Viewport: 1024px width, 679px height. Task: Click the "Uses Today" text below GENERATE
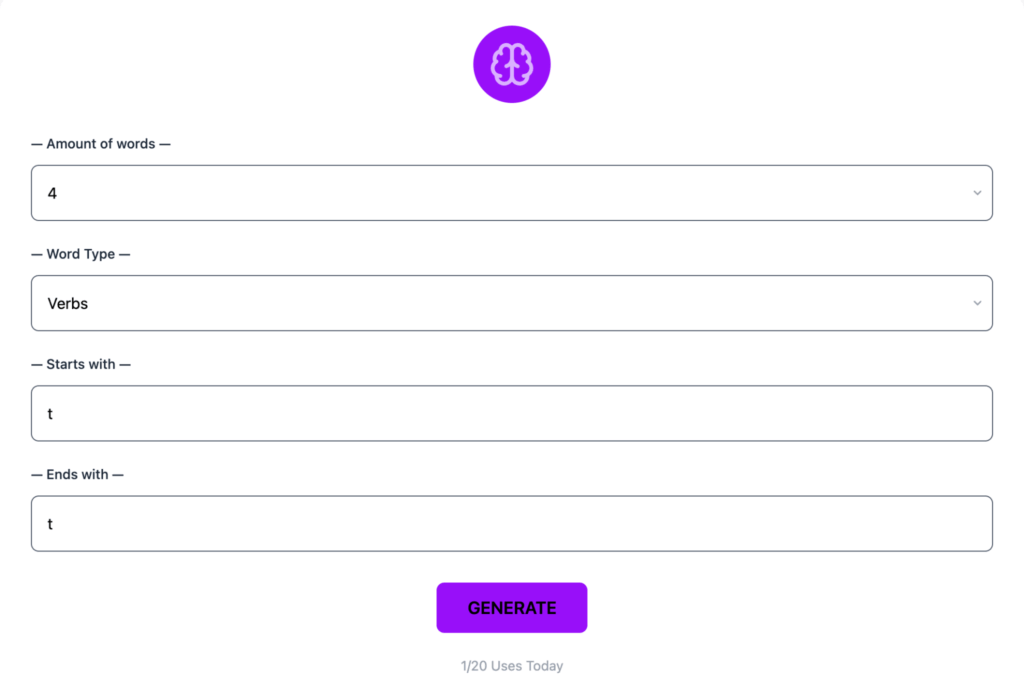click(530, 666)
